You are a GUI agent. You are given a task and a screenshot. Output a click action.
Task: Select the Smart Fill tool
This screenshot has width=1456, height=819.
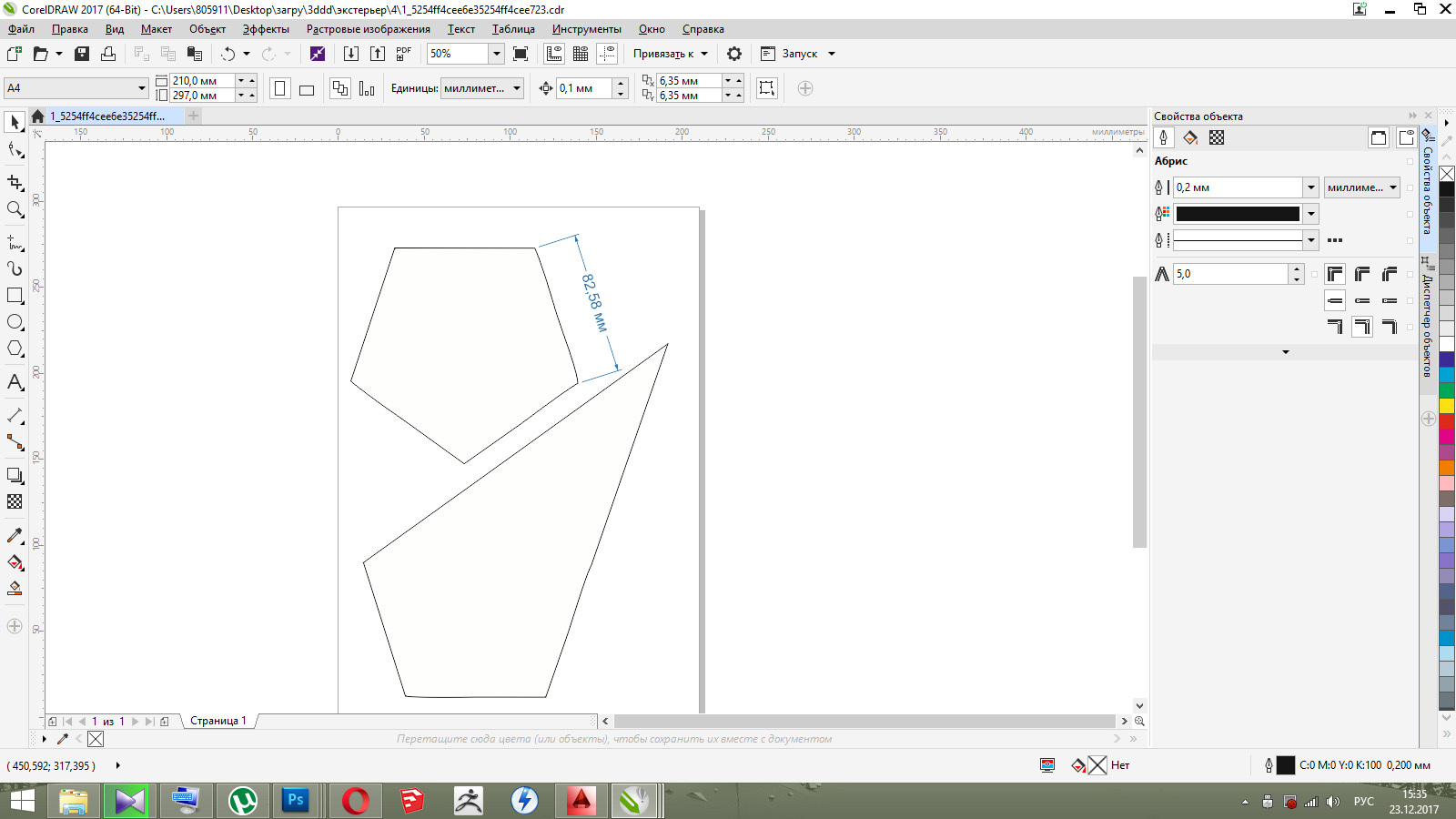15,589
